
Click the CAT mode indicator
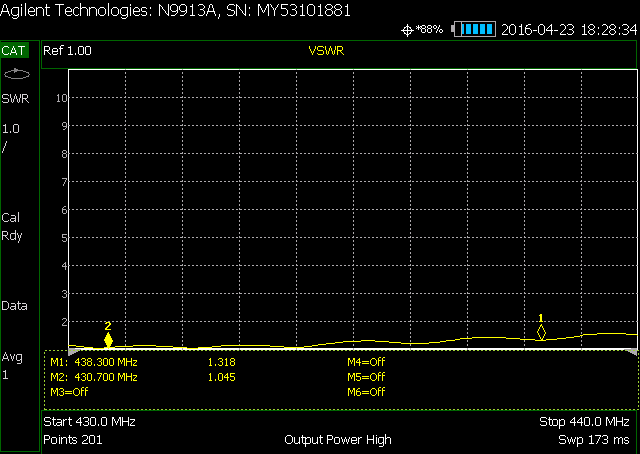point(16,49)
